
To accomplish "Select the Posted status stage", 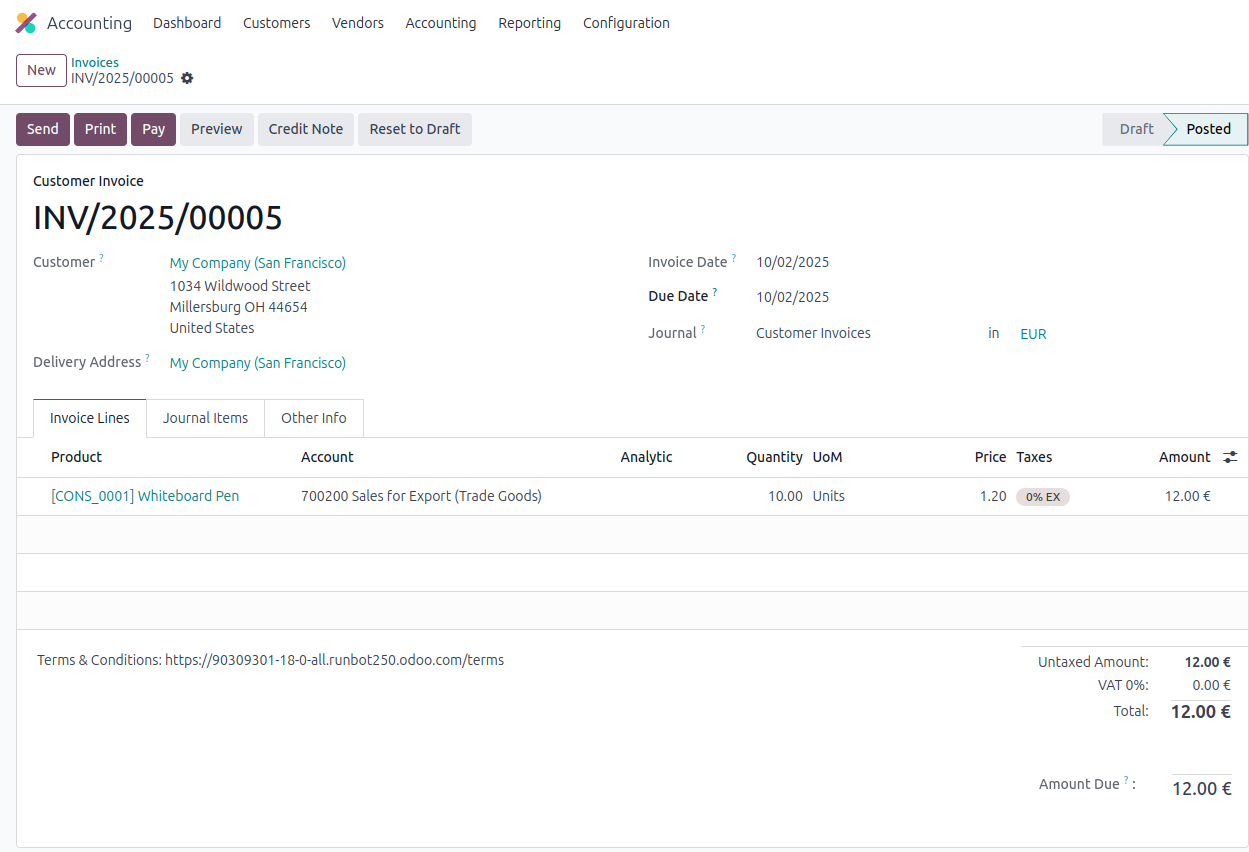I will [1208, 129].
